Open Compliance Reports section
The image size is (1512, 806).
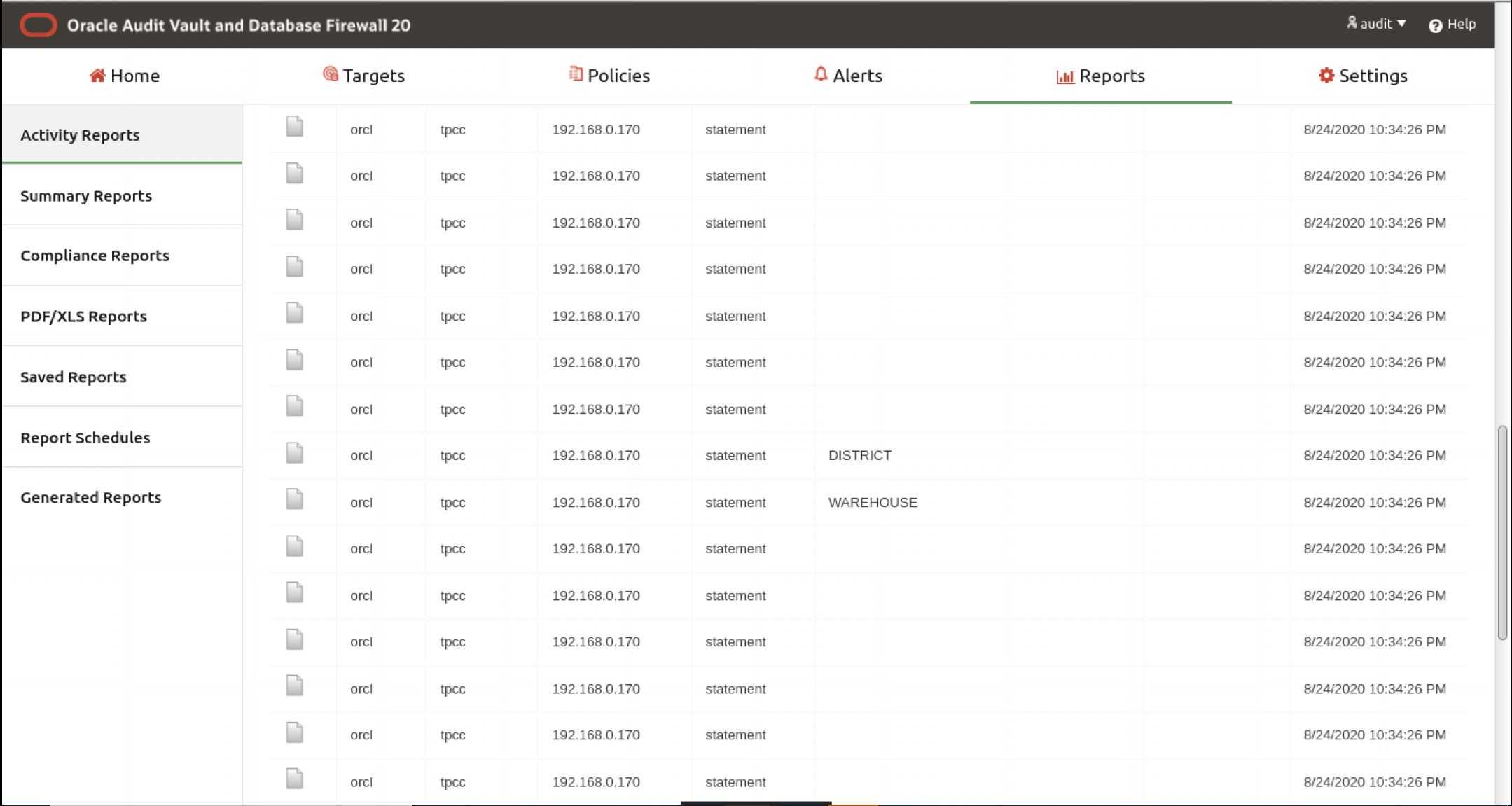point(95,255)
